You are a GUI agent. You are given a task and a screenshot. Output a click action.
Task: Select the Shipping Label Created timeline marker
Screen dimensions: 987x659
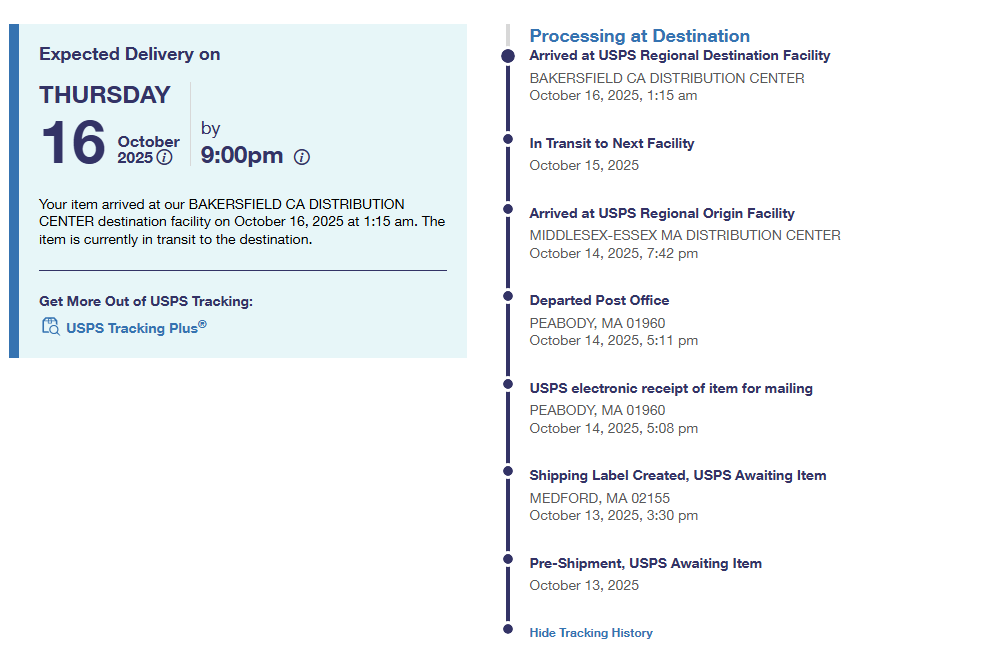click(x=508, y=471)
